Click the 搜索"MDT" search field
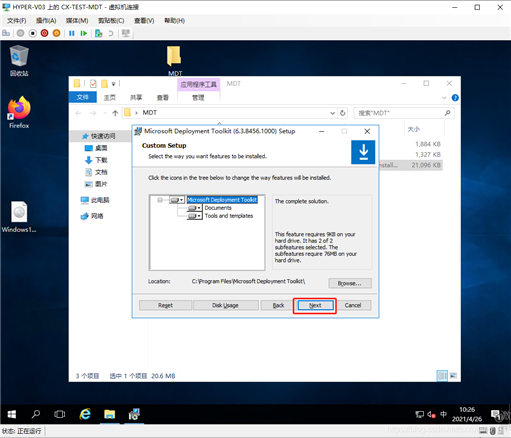This screenshot has height=438, width=511. pyautogui.click(x=403, y=113)
